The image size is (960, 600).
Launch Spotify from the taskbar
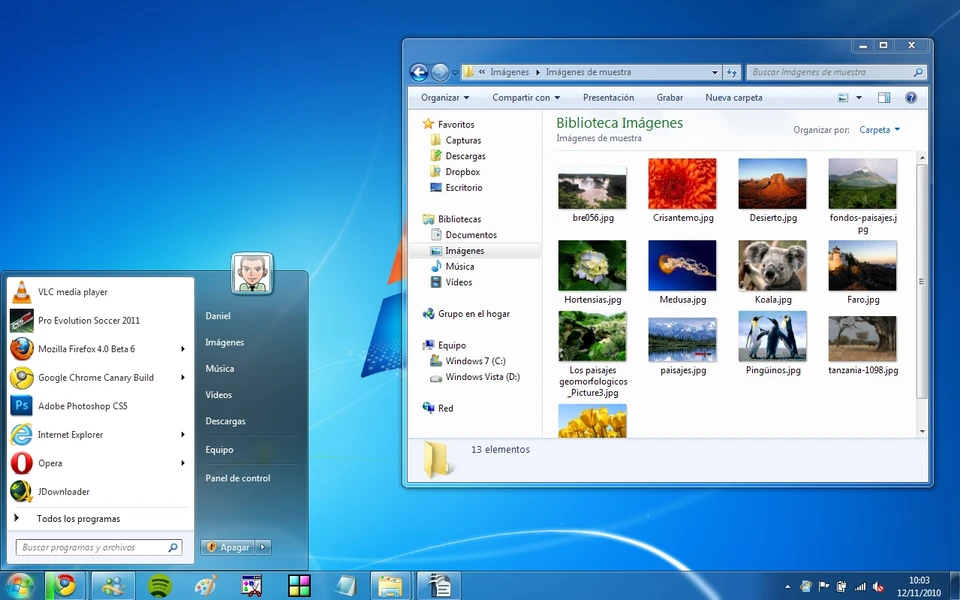(x=157, y=585)
